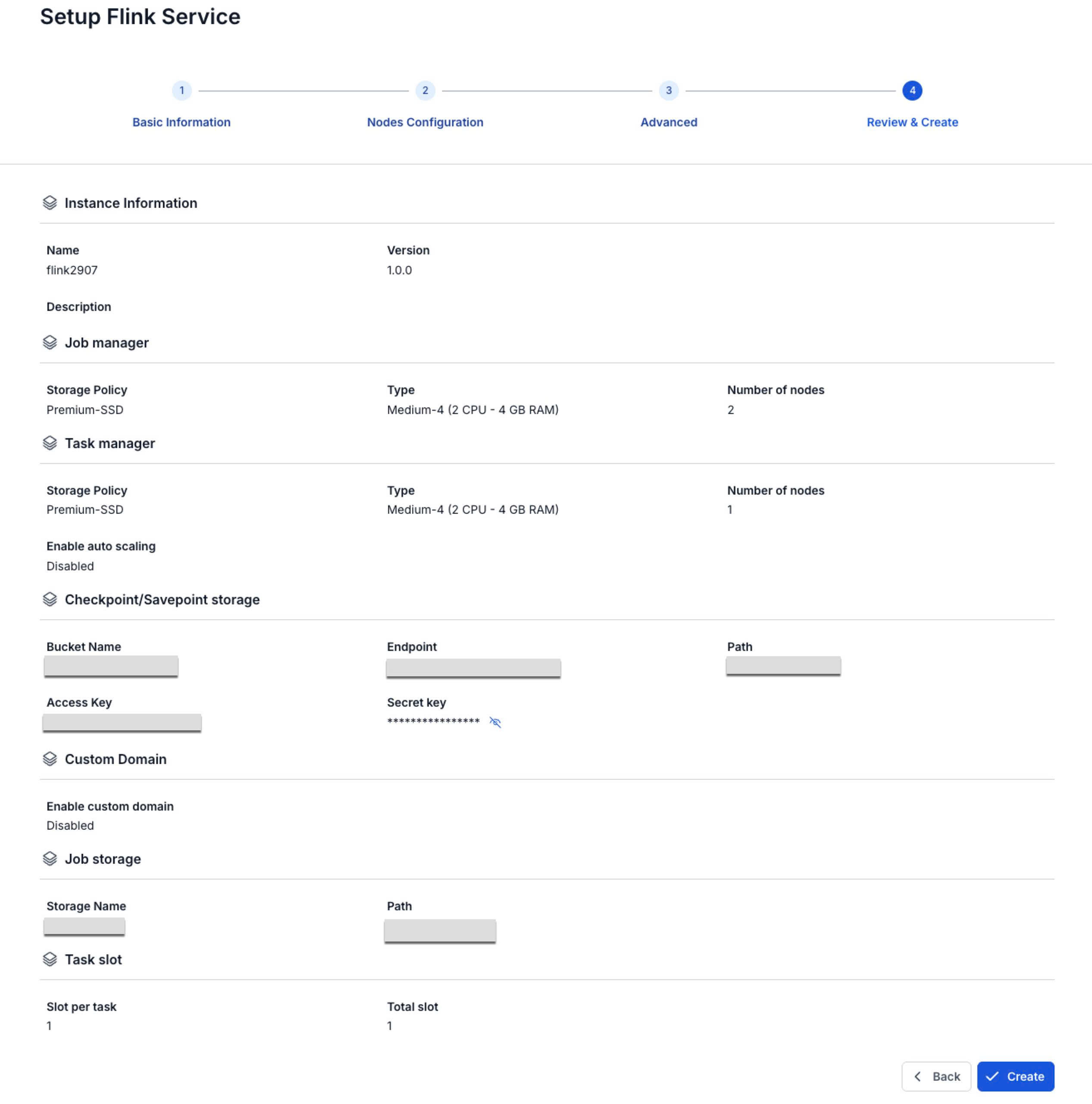Select step 4 circle
Image resolution: width=1092 pixels, height=1104 pixels.
[912, 90]
